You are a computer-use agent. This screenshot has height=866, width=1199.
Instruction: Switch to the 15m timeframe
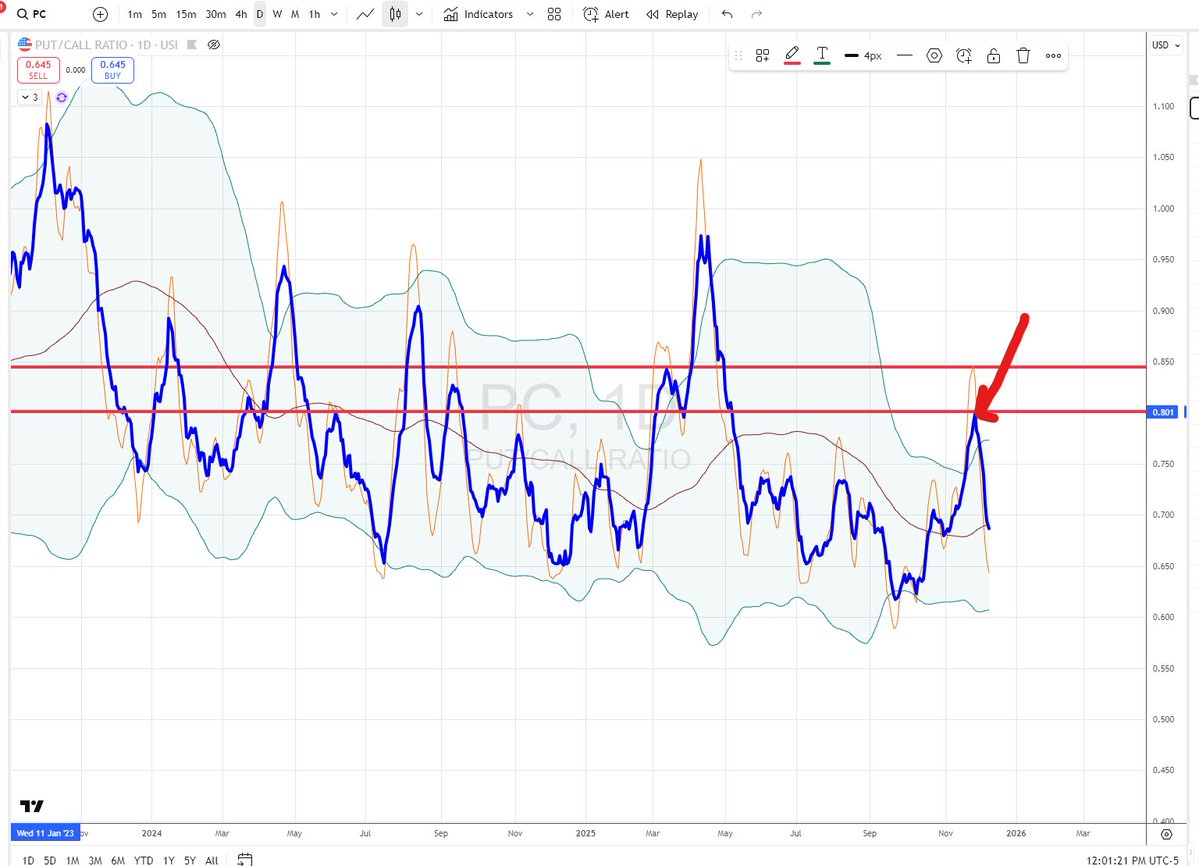[186, 15]
